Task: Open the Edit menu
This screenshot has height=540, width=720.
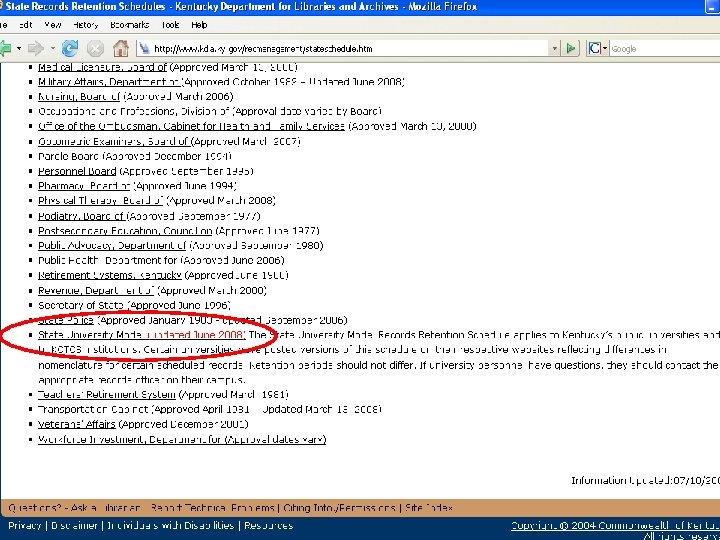Action: (26, 25)
